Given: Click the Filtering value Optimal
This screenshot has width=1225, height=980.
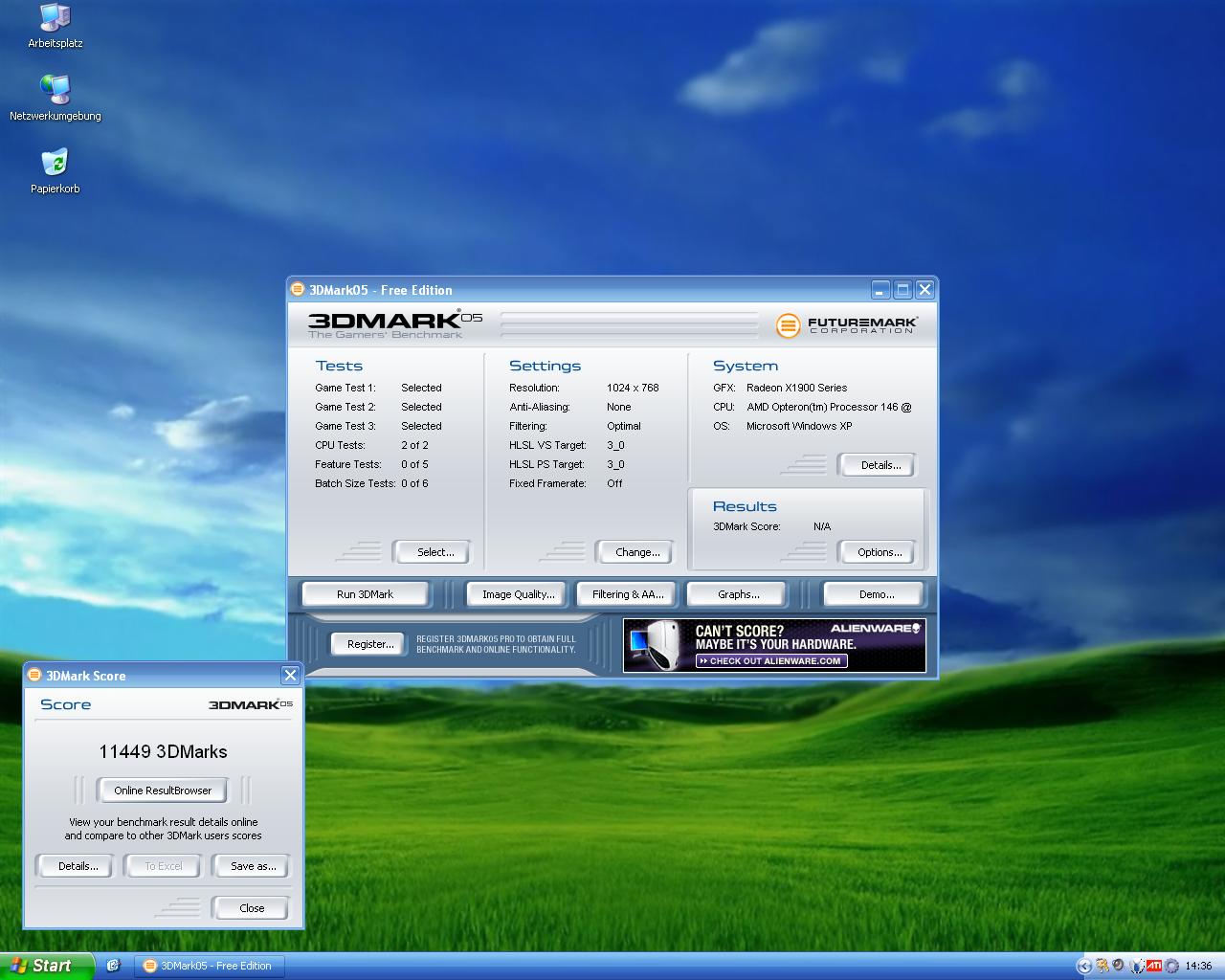Looking at the screenshot, I should [x=624, y=426].
